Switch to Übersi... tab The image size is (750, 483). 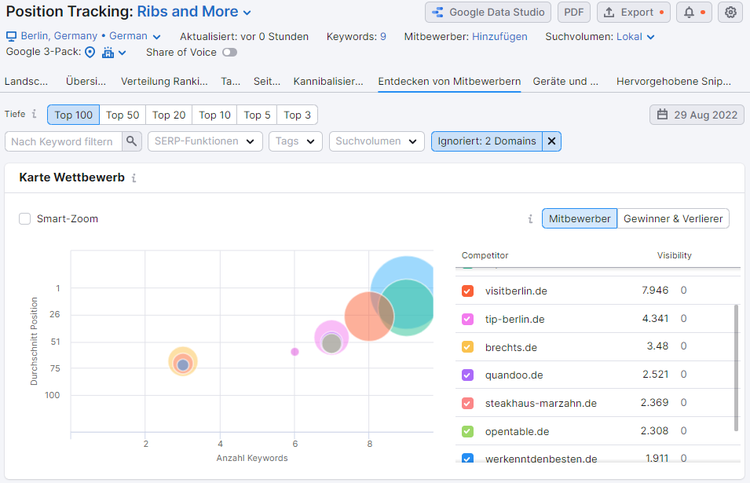pyautogui.click(x=86, y=81)
